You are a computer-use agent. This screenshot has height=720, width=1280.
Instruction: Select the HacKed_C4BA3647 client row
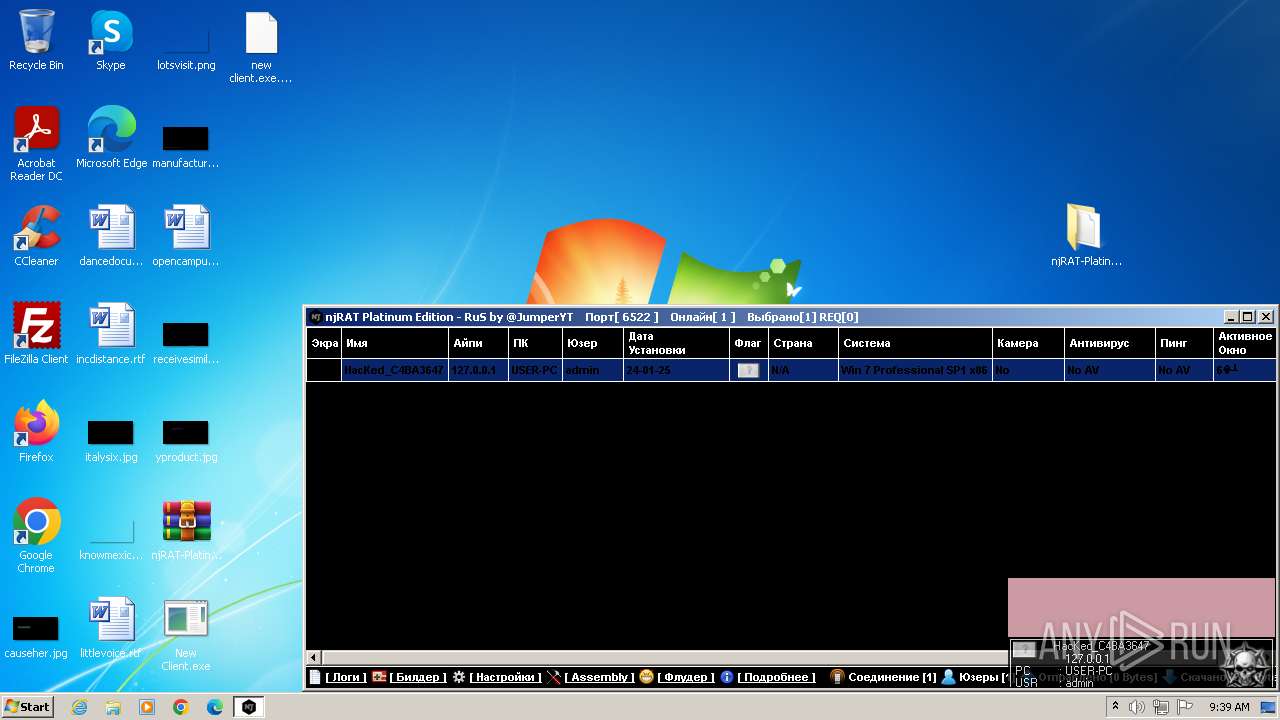coord(791,370)
